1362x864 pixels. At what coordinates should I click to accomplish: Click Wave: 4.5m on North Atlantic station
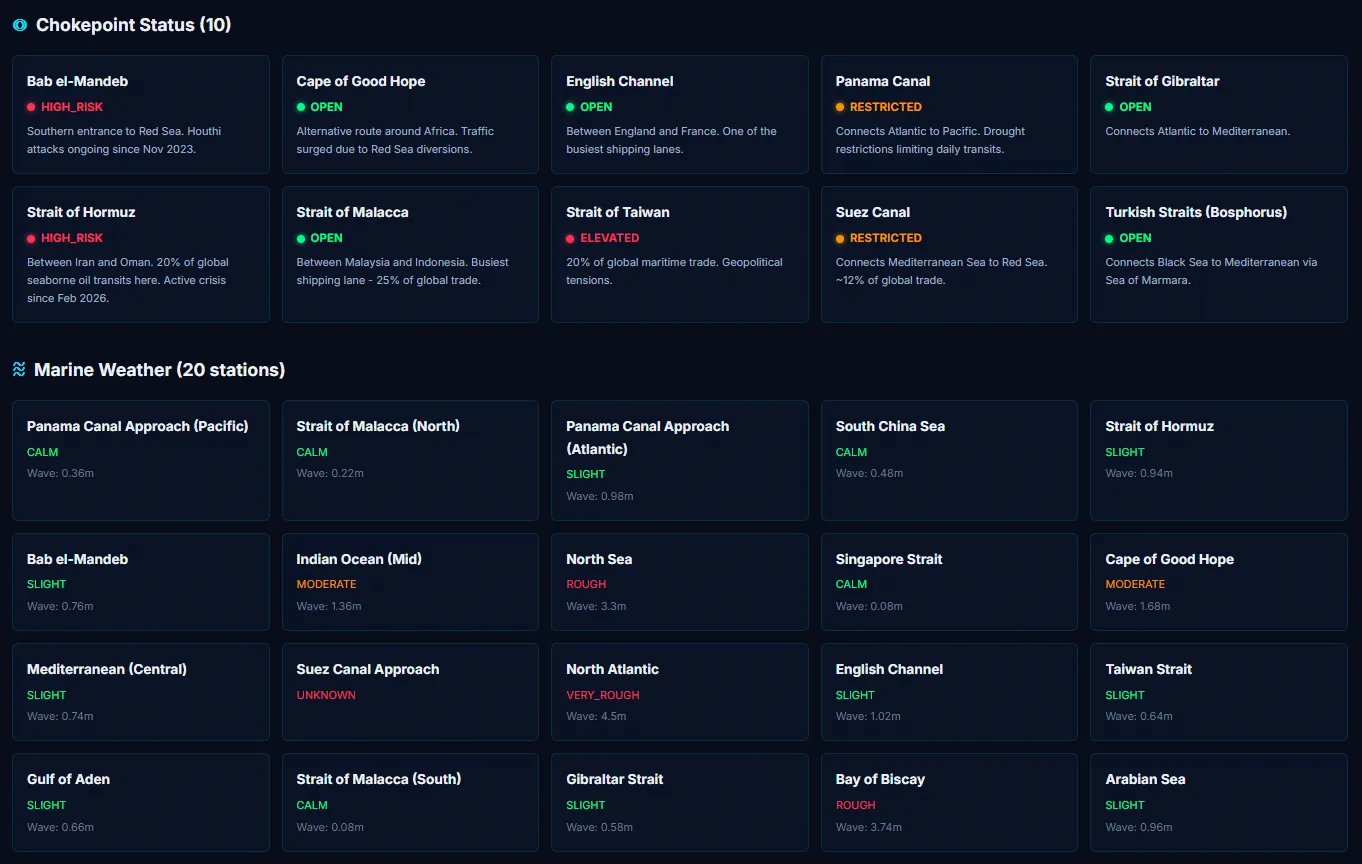click(596, 716)
